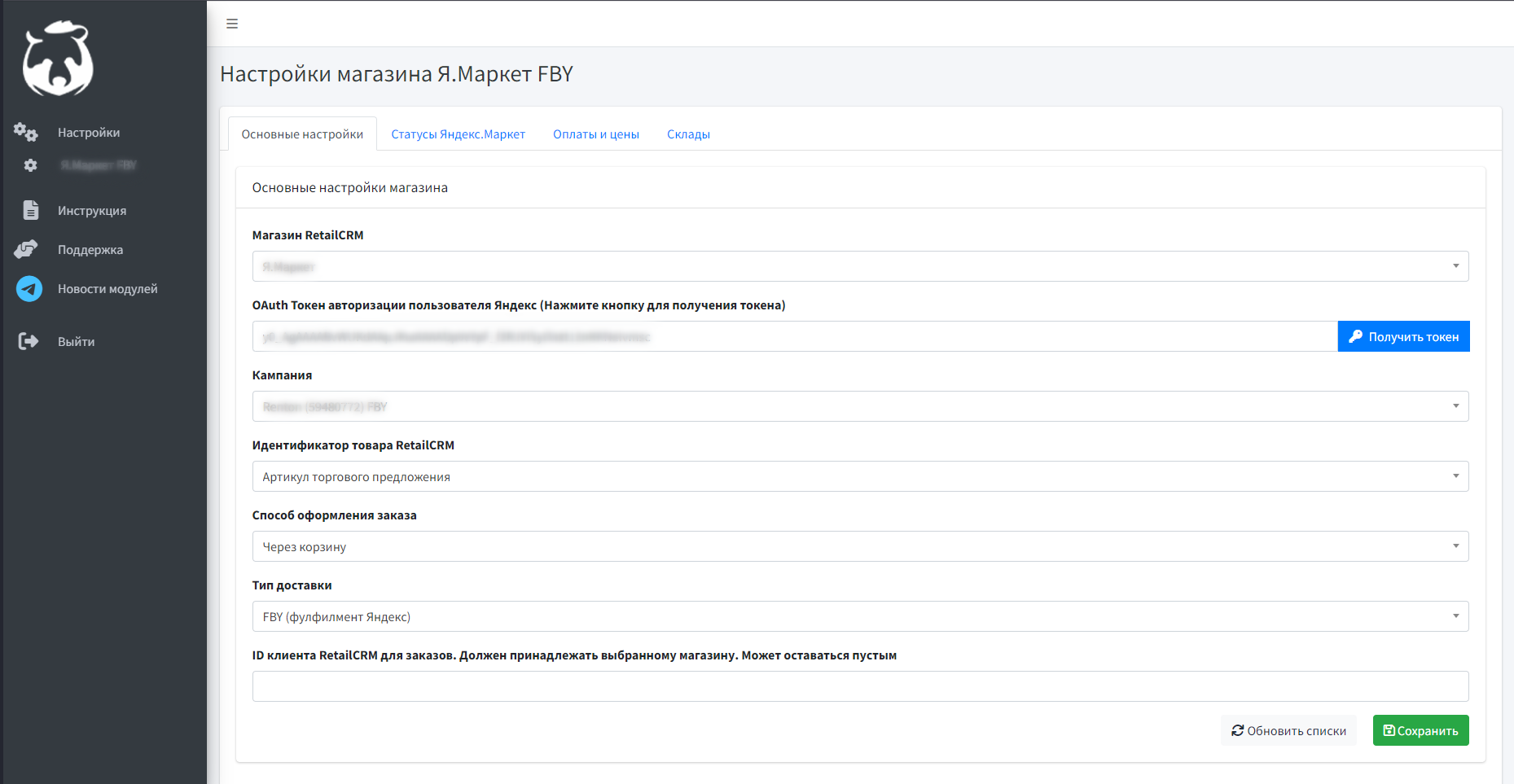1514x784 pixels.
Task: Click the document icon beside Инструкция
Action: click(x=31, y=210)
